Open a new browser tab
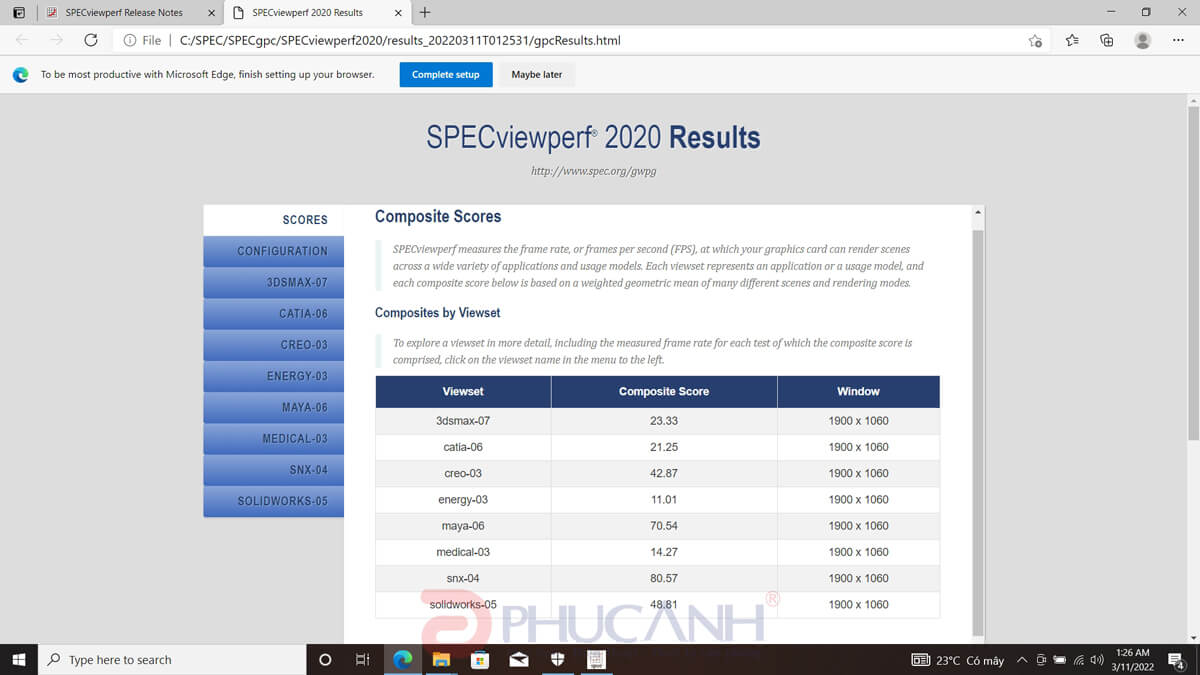The height and width of the screenshot is (675, 1200). pos(425,12)
